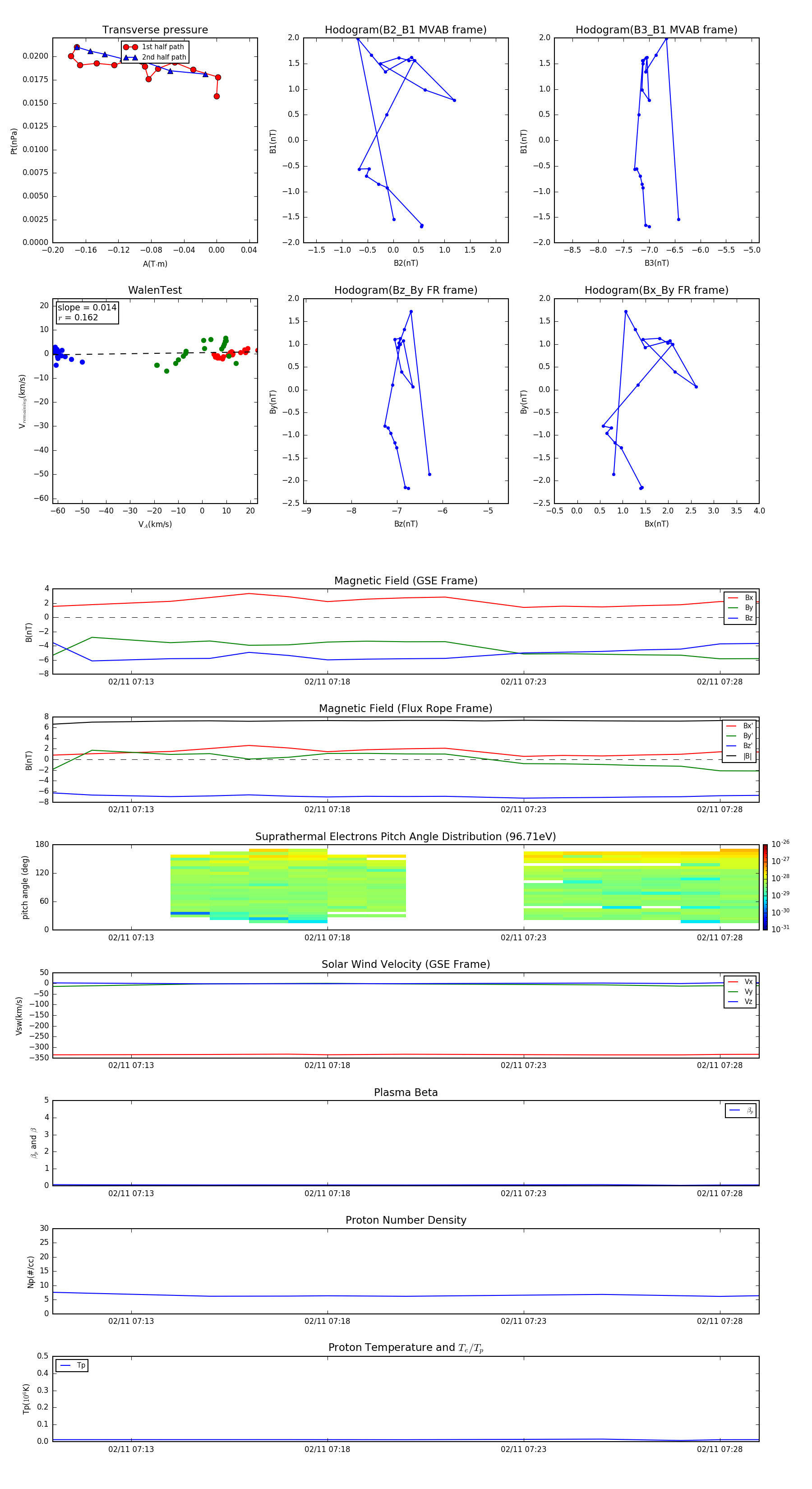Click the 'Tp(10^6K)' y-axis label
This screenshot has width=812, height=1489.
coord(26,1399)
